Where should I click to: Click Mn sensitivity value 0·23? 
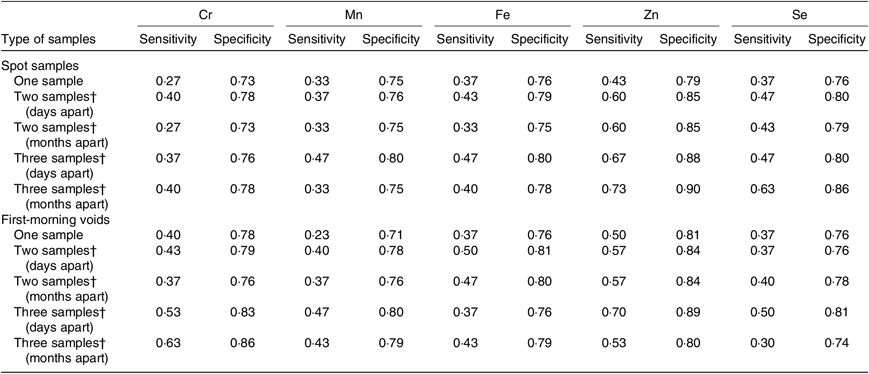click(x=316, y=233)
